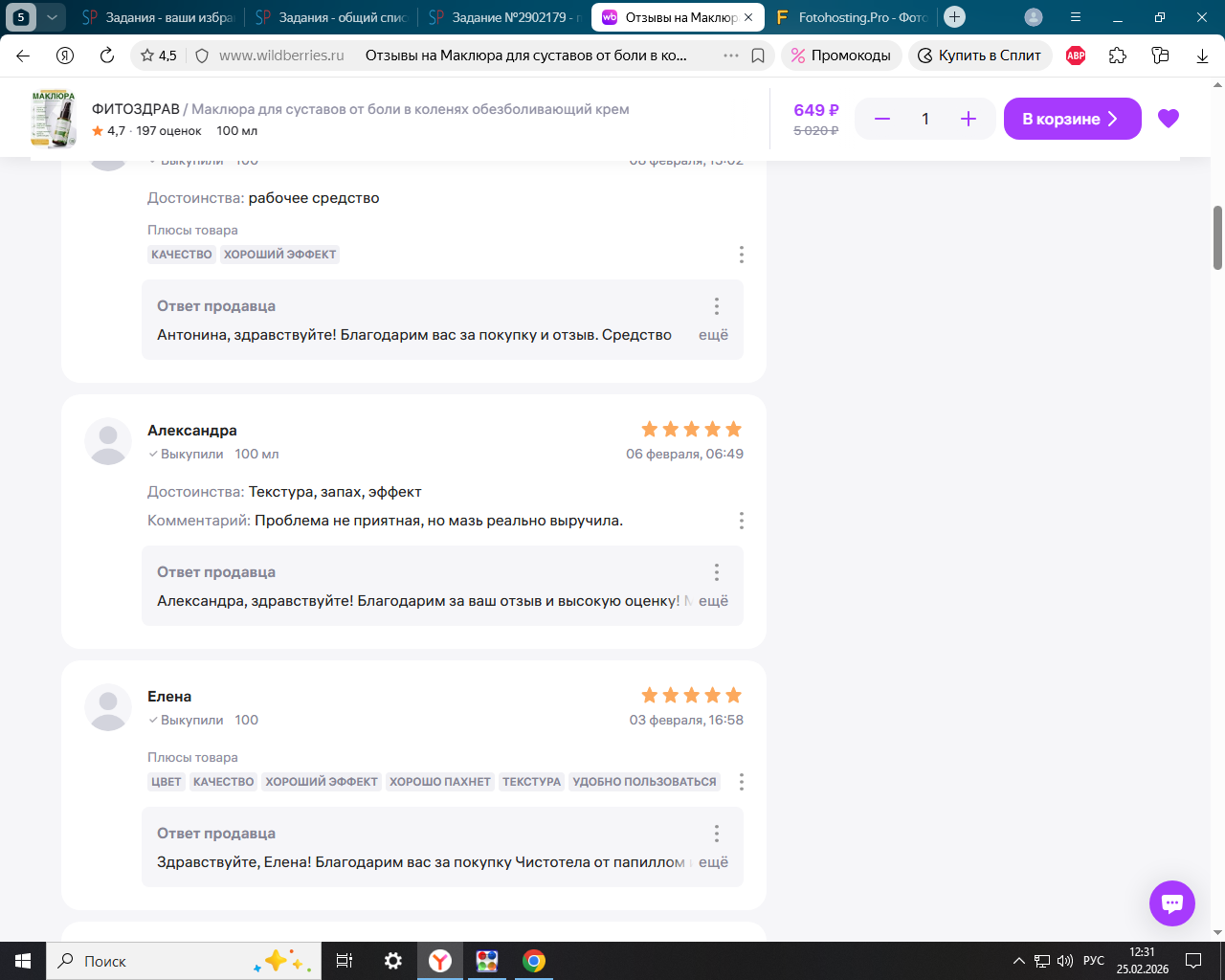Close the 'Отзывы на Маклюра' tab
Viewport: 1225px width, 980px height.
pyautogui.click(x=748, y=17)
